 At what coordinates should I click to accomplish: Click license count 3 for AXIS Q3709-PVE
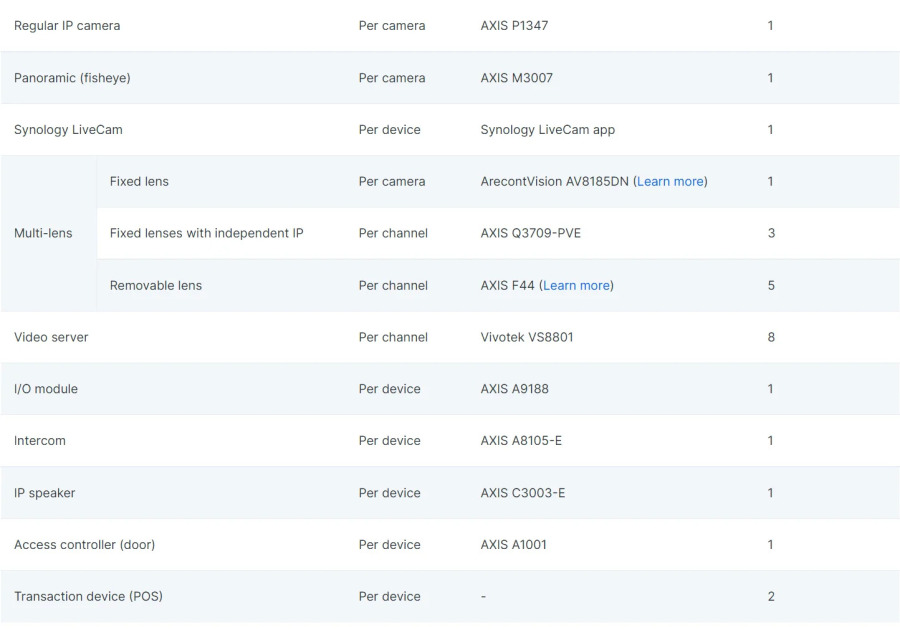click(771, 233)
